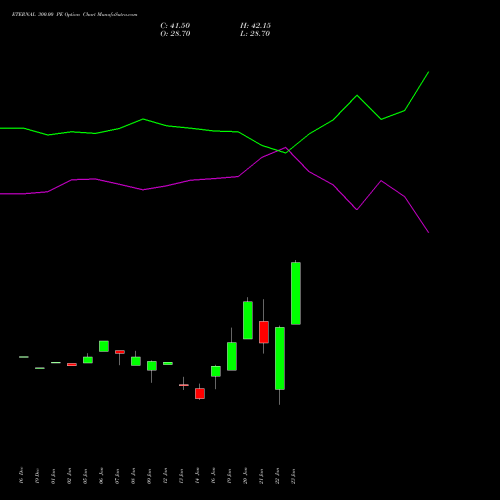Click the '23 Jan' date label

(293, 475)
